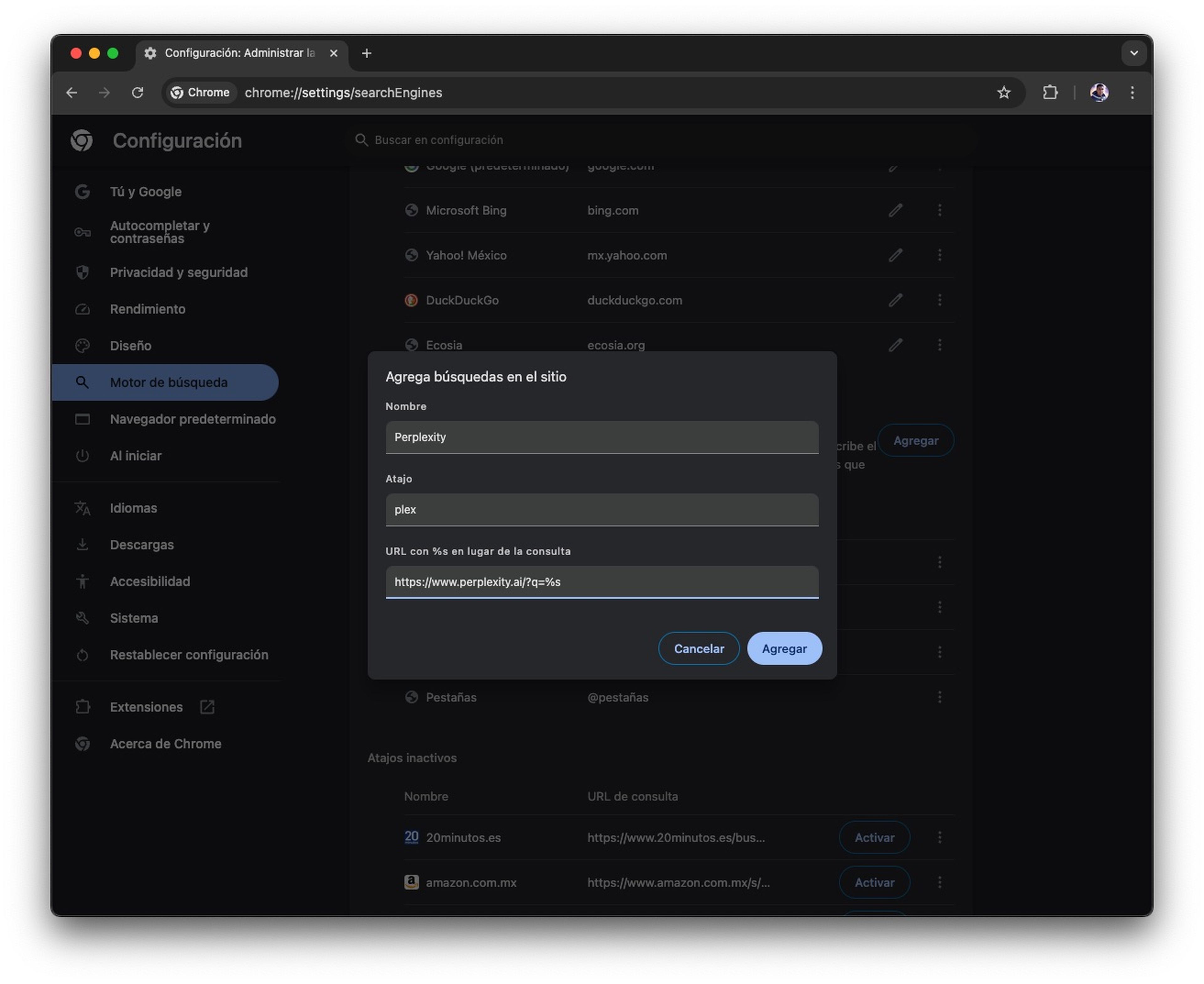This screenshot has height=984, width=1204.
Task: Open more options for Microsoft Bing
Action: (940, 210)
